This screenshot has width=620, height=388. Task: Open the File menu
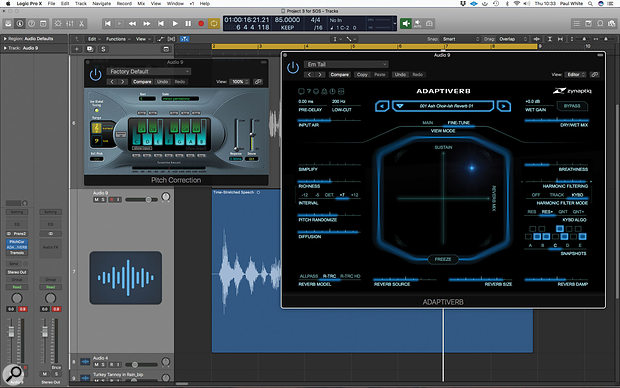click(51, 4)
